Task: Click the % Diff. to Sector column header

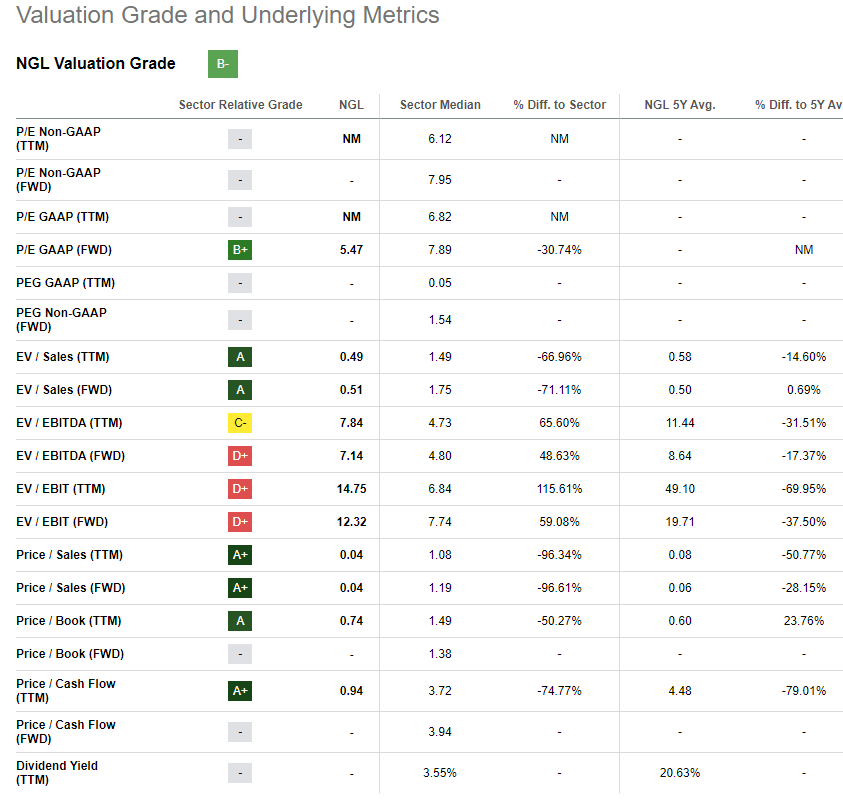Action: (x=559, y=105)
